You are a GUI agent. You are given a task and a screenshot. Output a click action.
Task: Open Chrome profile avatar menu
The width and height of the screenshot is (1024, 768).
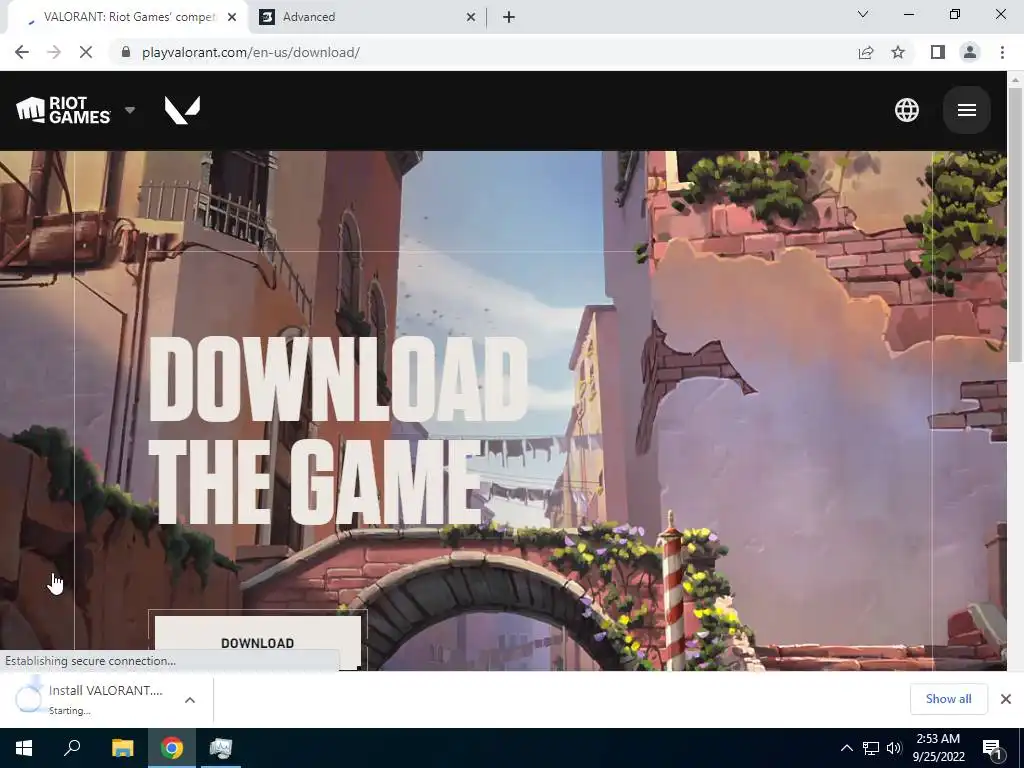coord(970,52)
